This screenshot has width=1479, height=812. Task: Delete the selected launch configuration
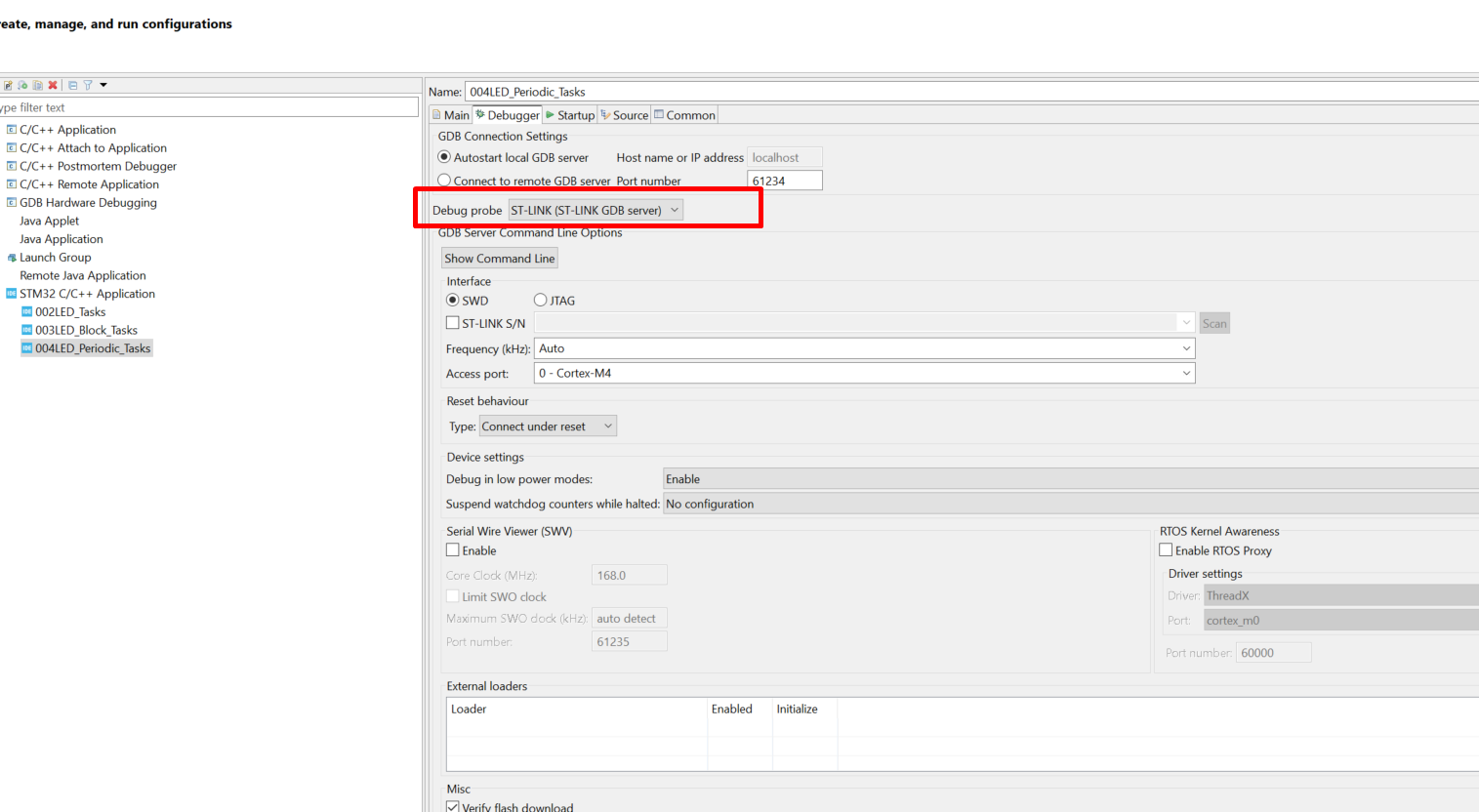[x=53, y=85]
